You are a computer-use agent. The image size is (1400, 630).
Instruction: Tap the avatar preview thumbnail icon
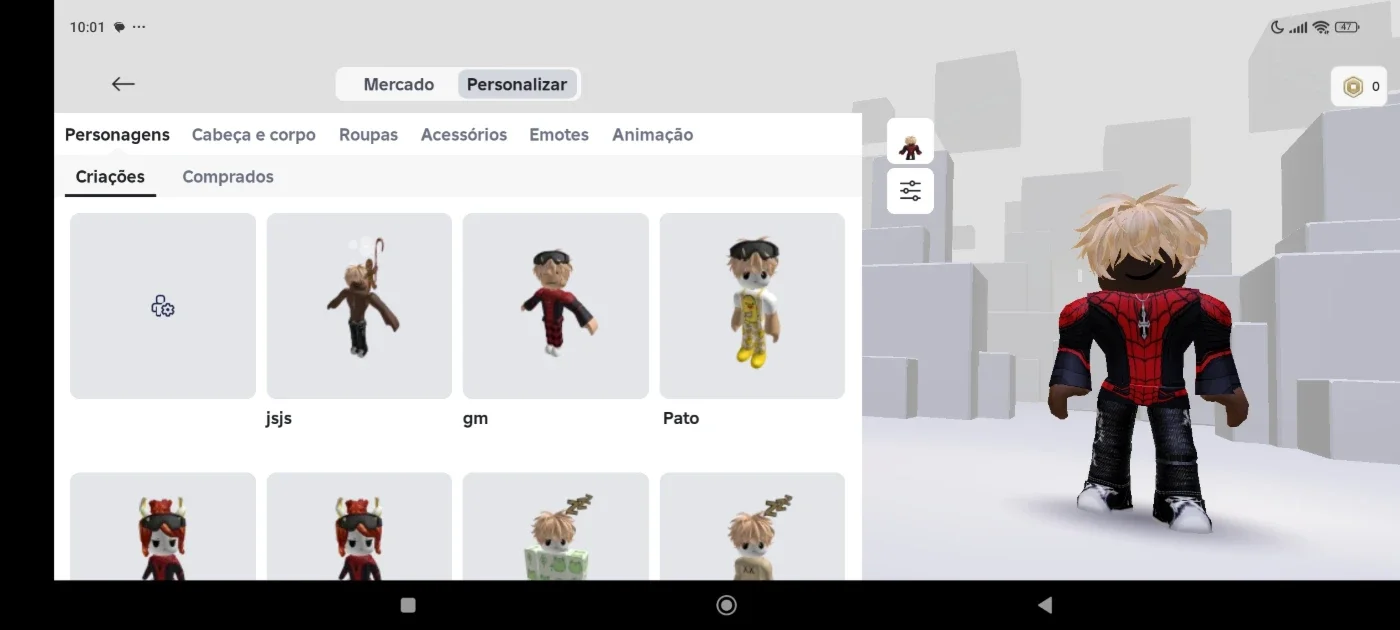pos(910,141)
